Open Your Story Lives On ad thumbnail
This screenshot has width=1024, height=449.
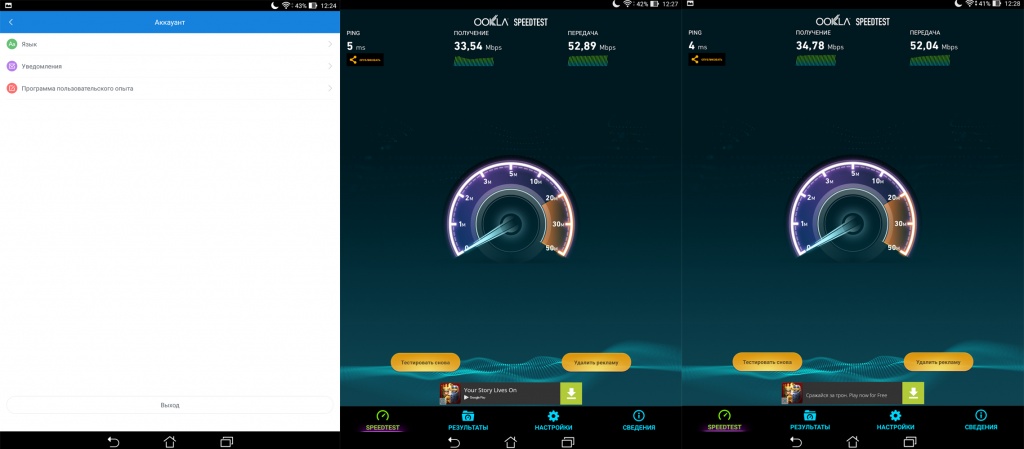(450, 394)
